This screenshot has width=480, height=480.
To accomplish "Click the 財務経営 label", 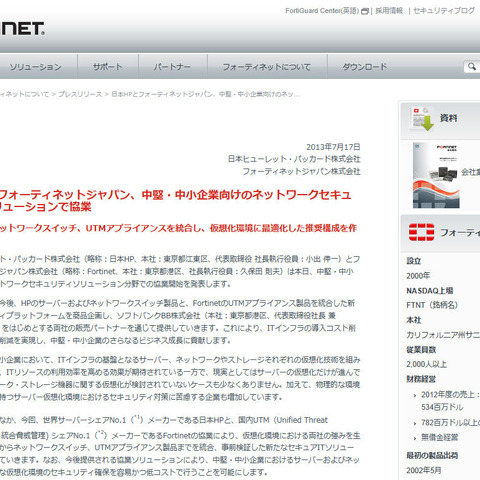I will click(x=421, y=379).
